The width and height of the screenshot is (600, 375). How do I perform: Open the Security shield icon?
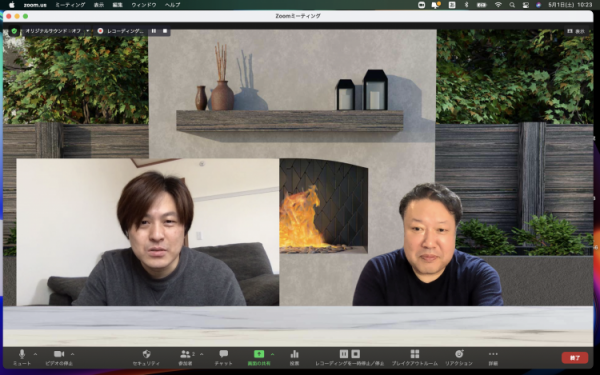tap(146, 354)
